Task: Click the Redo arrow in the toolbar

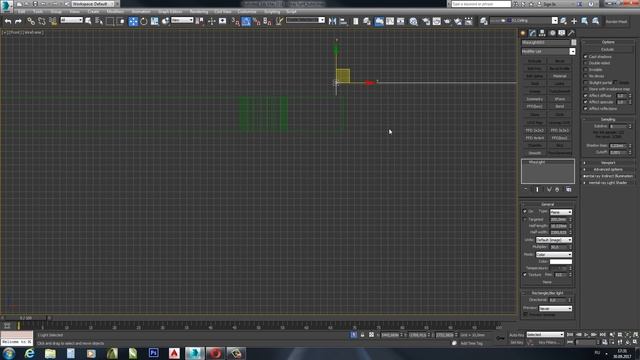Action: click(x=18, y=21)
